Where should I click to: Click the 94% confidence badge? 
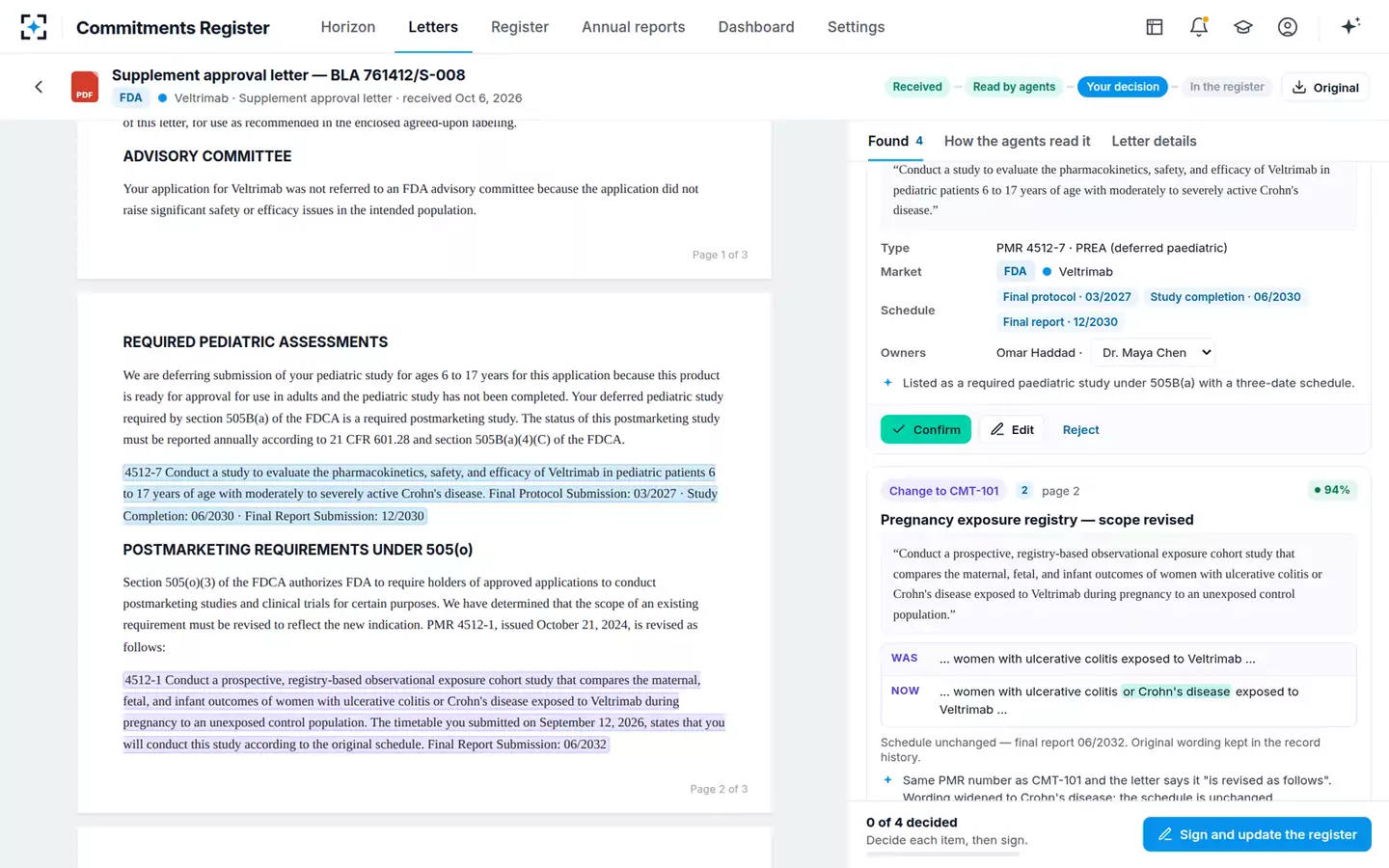(x=1331, y=490)
